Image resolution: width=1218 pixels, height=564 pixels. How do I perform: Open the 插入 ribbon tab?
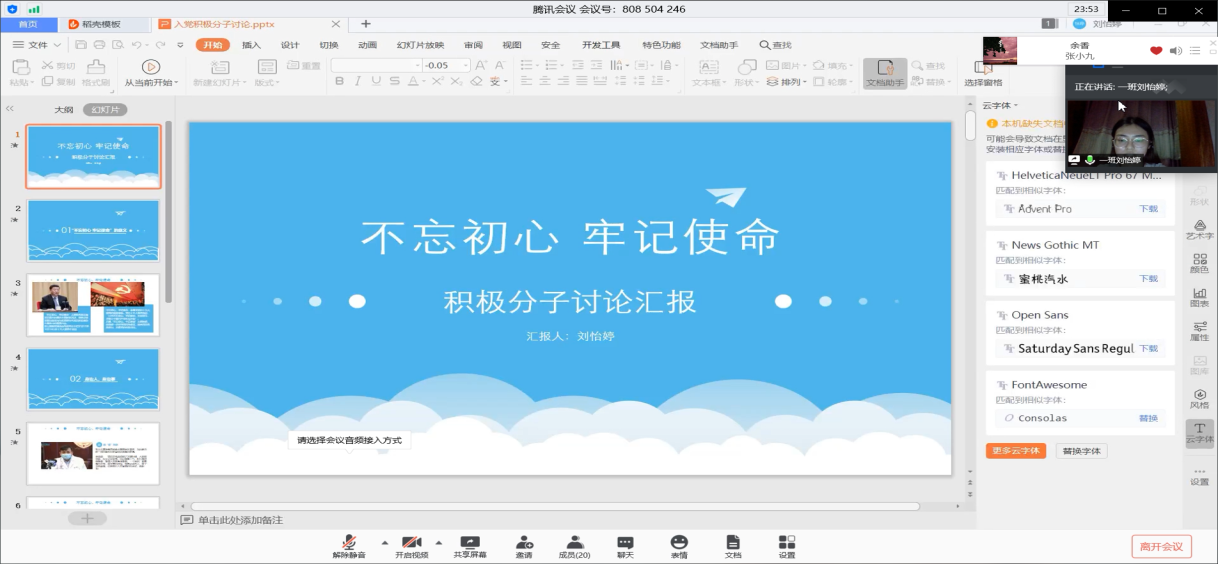[251, 45]
